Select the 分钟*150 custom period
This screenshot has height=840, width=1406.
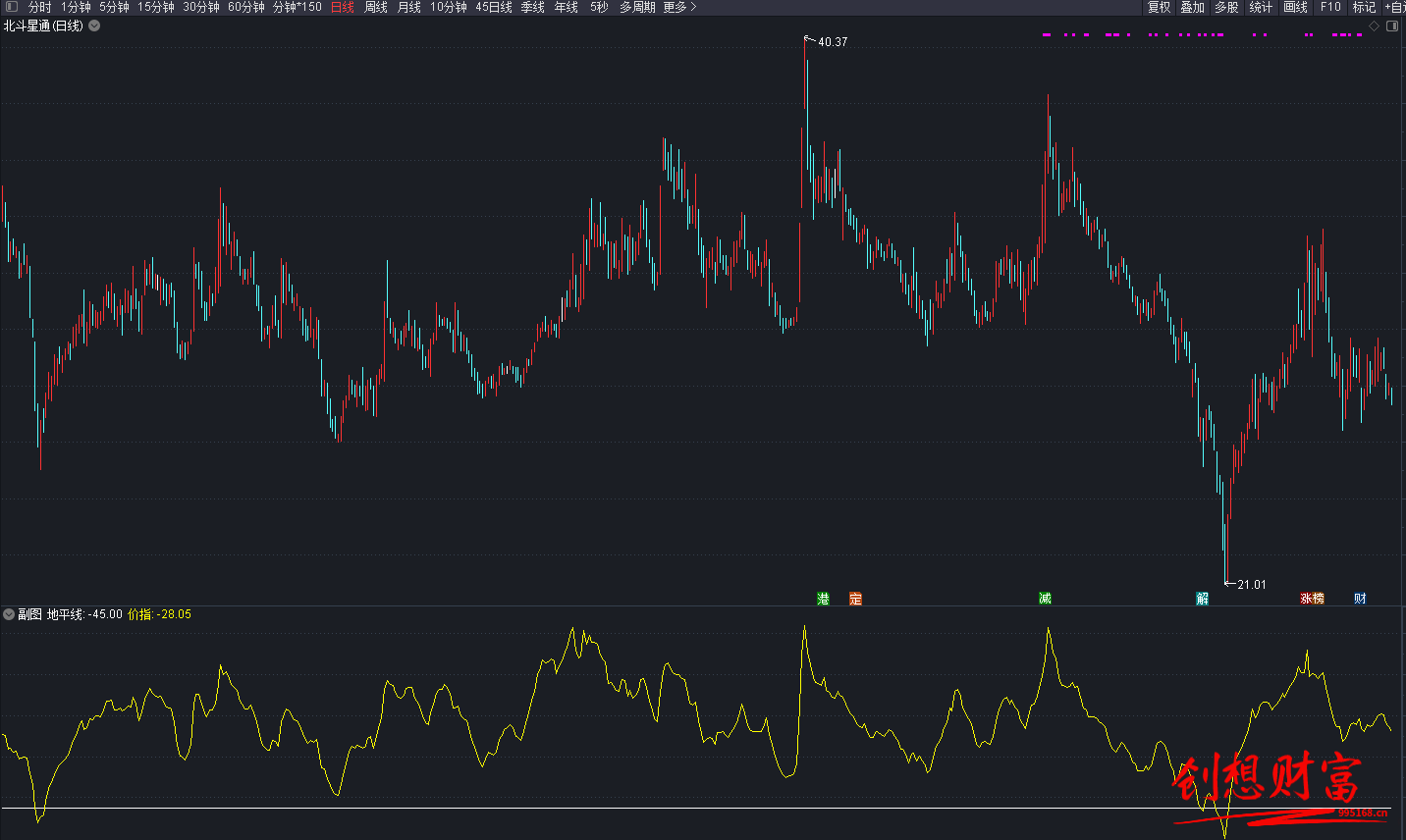tap(297, 7)
